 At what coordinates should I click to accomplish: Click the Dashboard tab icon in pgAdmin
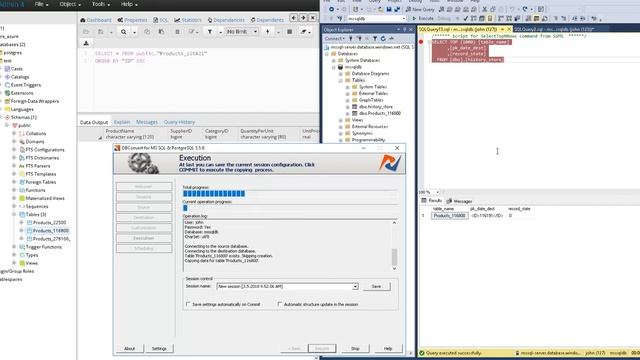83,20
